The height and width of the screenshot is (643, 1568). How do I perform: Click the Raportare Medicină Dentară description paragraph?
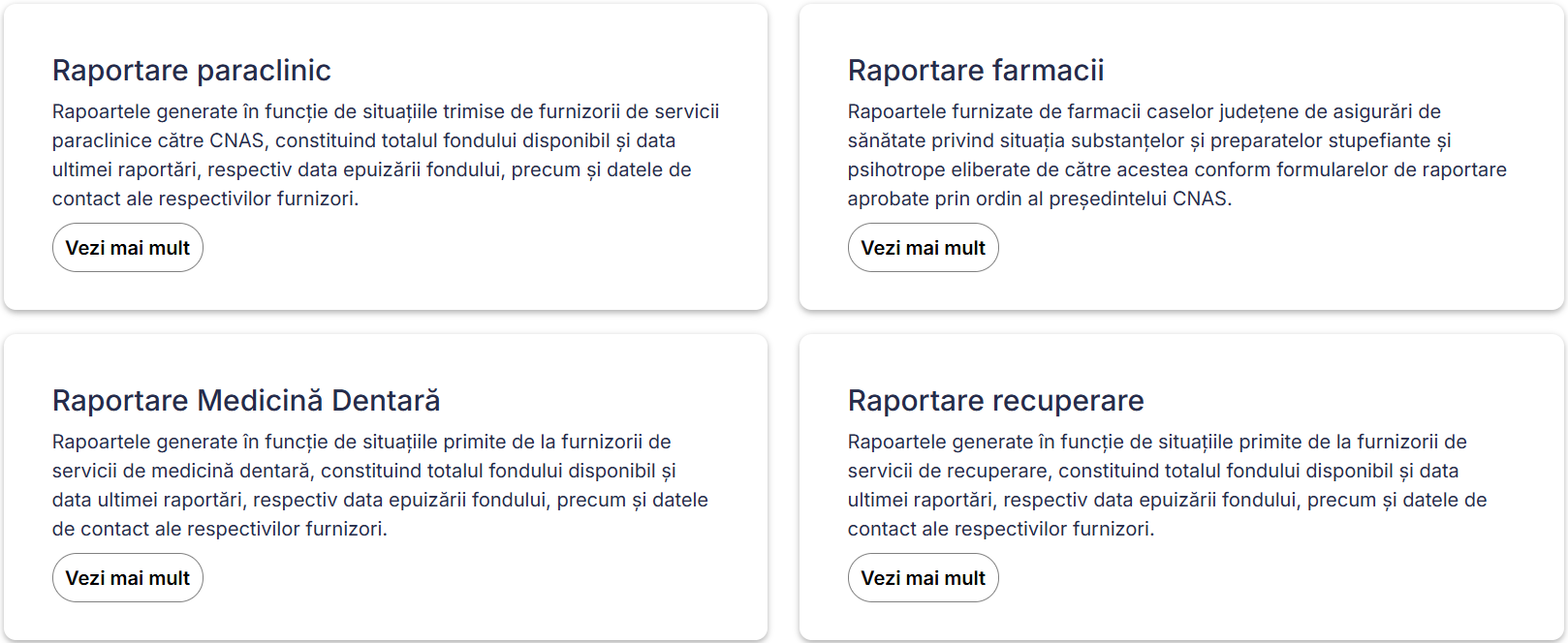click(380, 485)
